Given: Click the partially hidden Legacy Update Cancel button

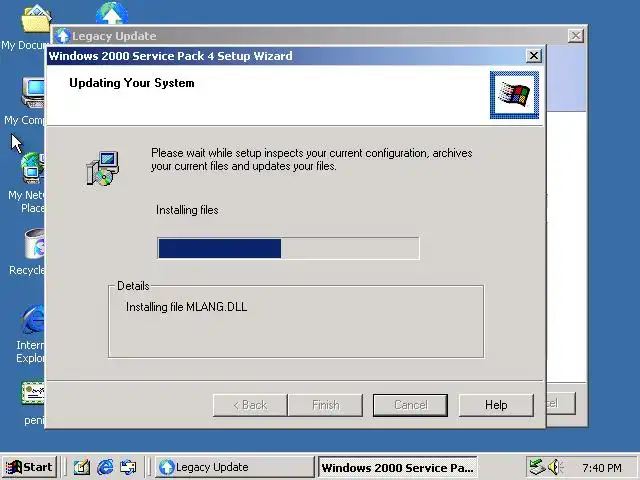Looking at the screenshot, I should [x=561, y=403].
